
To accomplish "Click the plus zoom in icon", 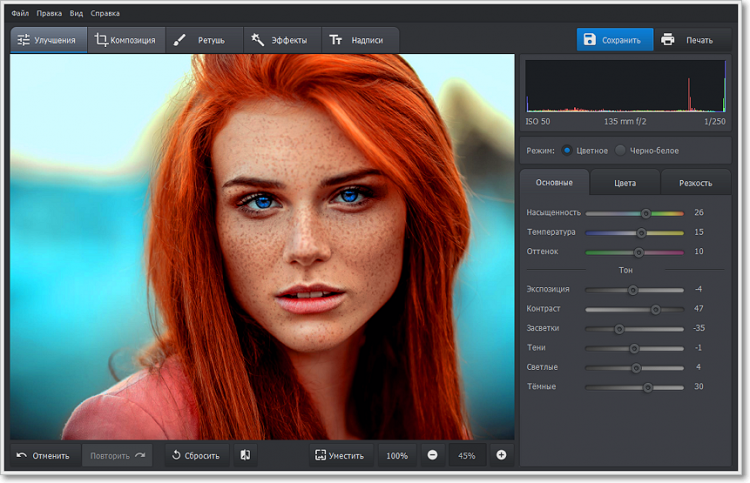I will click(501, 455).
